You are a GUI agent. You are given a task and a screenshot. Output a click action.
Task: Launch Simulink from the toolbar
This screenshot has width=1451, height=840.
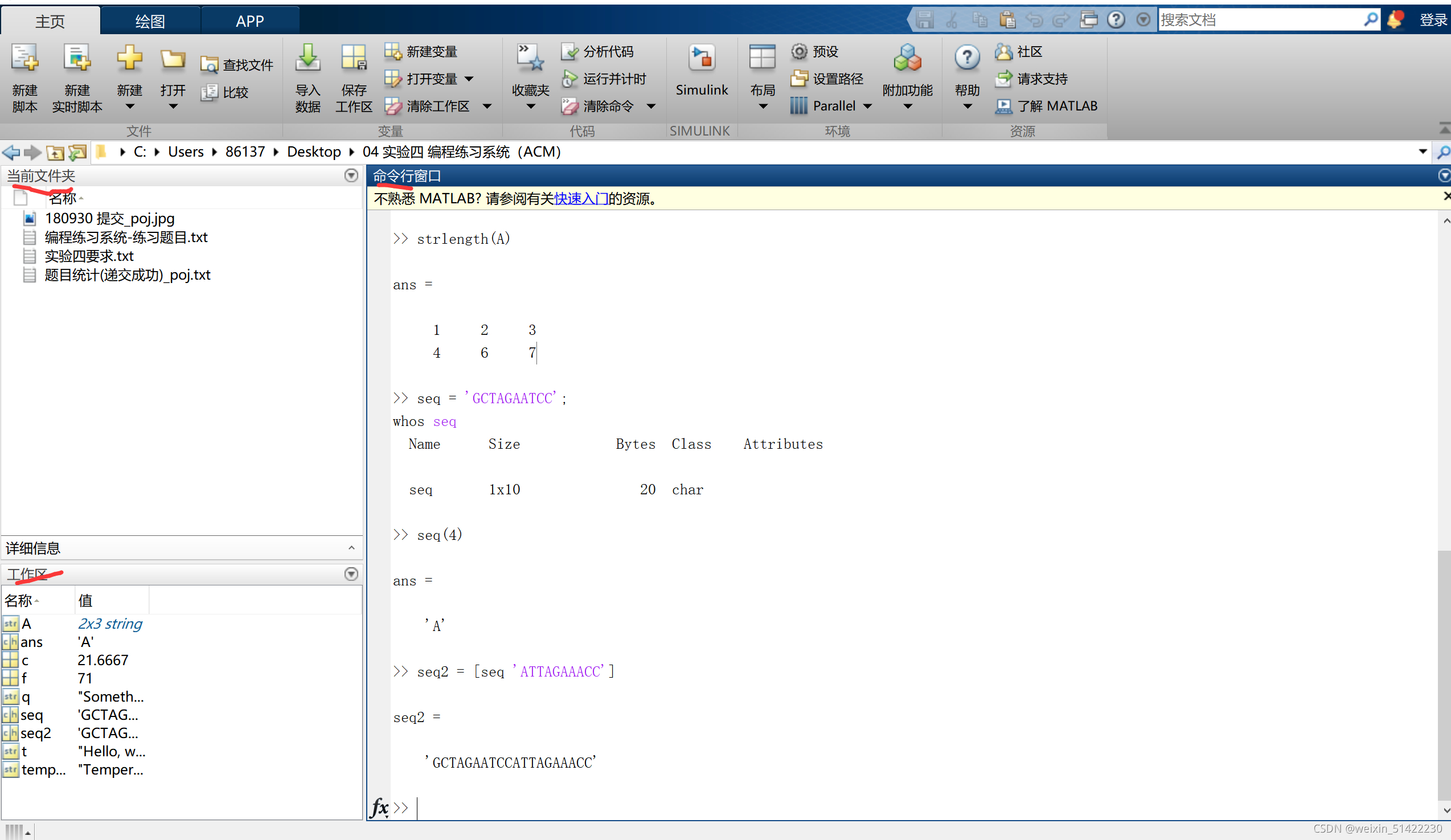[x=702, y=69]
